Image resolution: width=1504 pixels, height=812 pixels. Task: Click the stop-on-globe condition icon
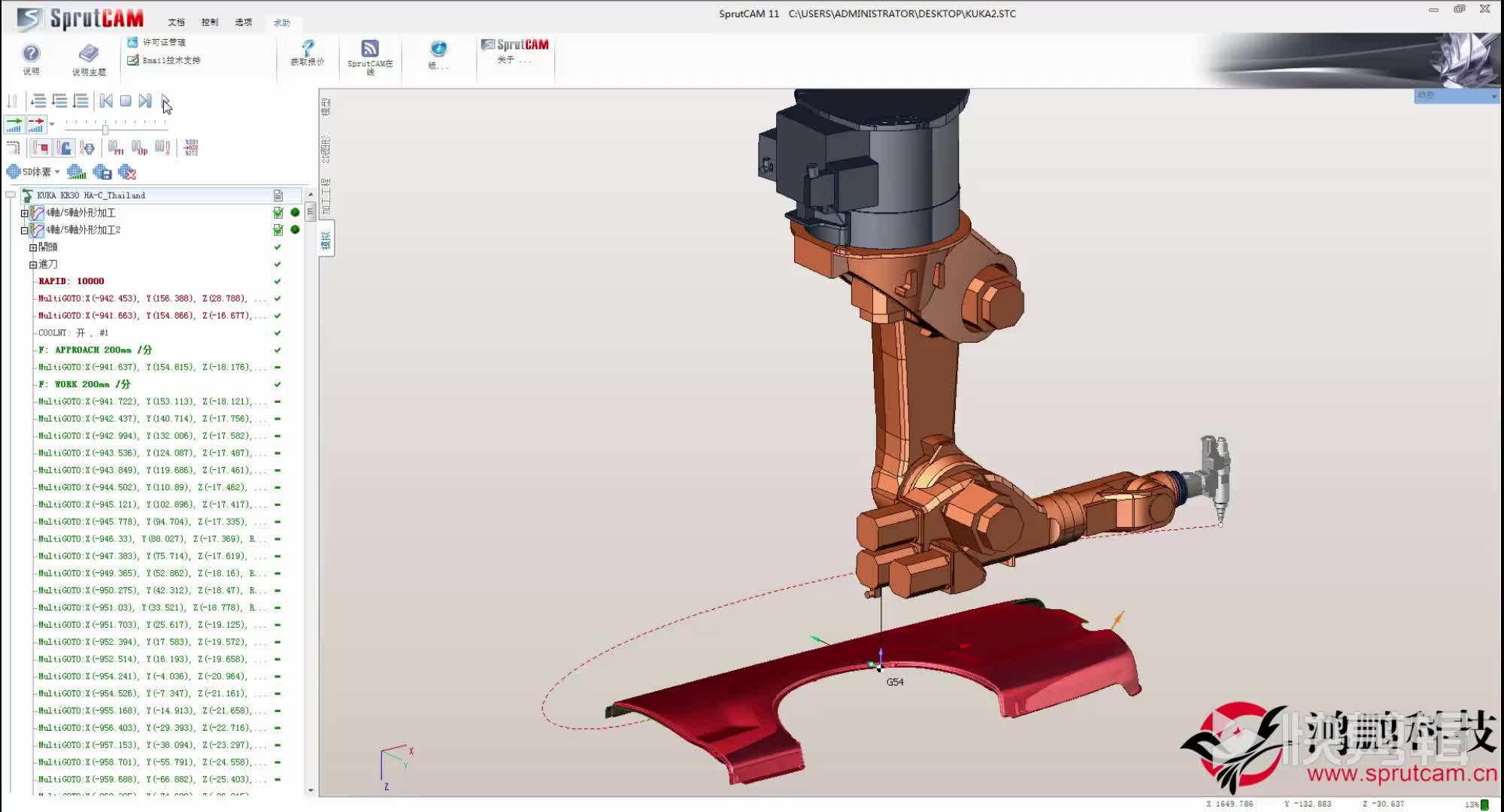87,148
